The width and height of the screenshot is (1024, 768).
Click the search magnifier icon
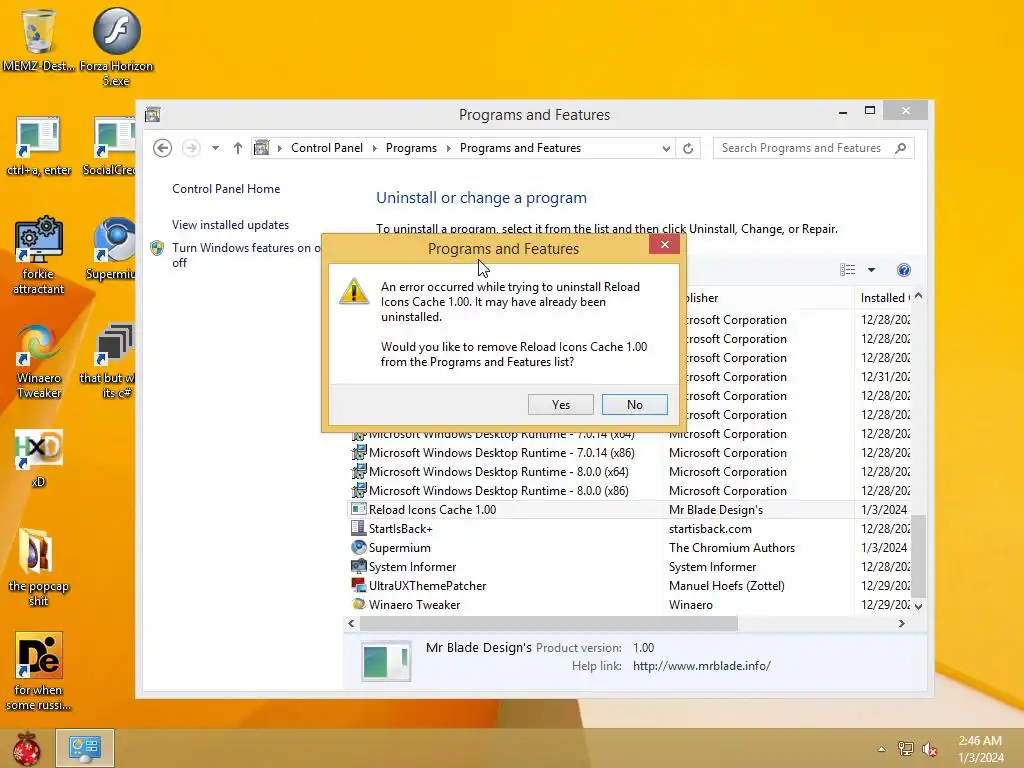(901, 148)
